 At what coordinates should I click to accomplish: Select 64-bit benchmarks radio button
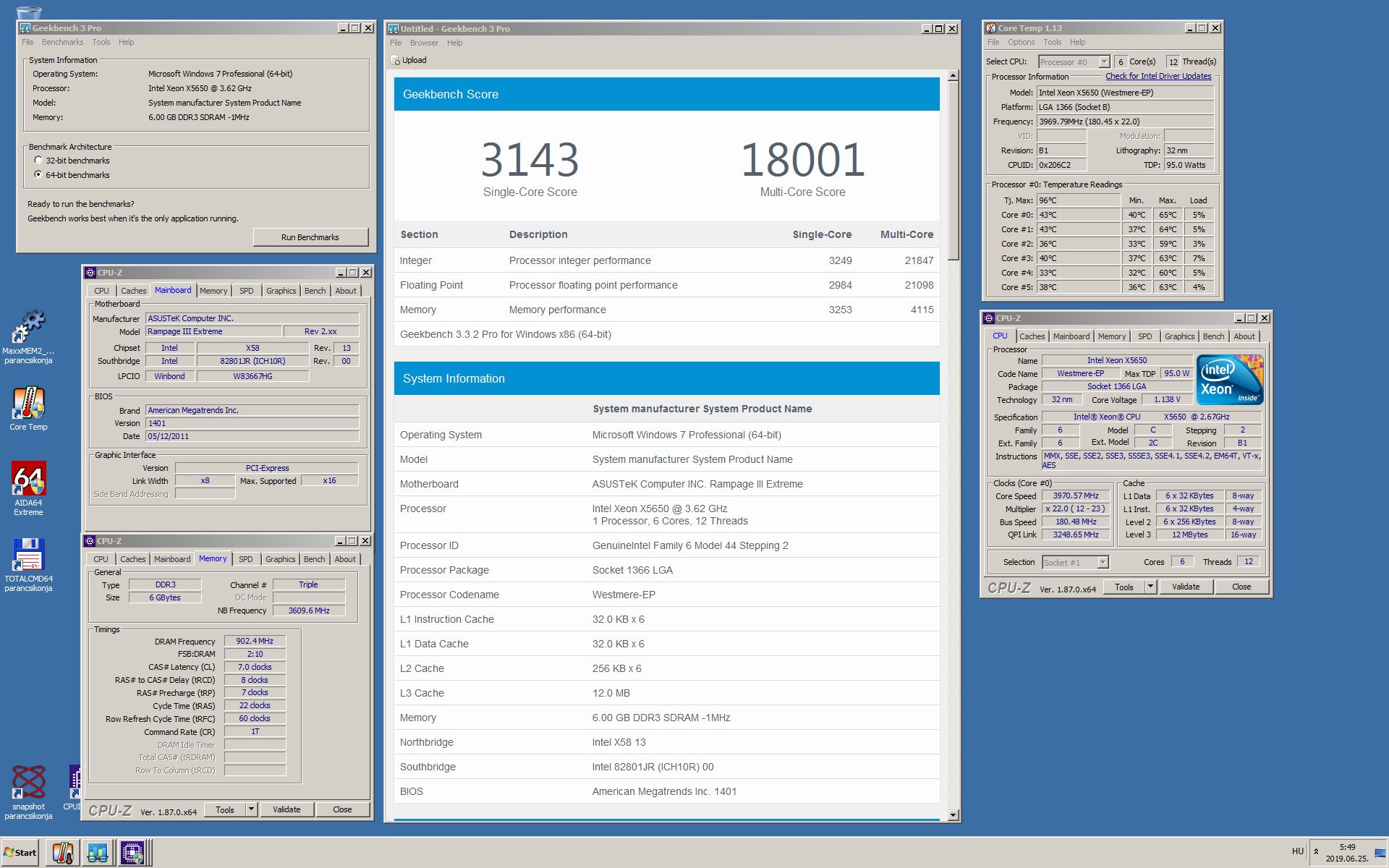click(38, 174)
